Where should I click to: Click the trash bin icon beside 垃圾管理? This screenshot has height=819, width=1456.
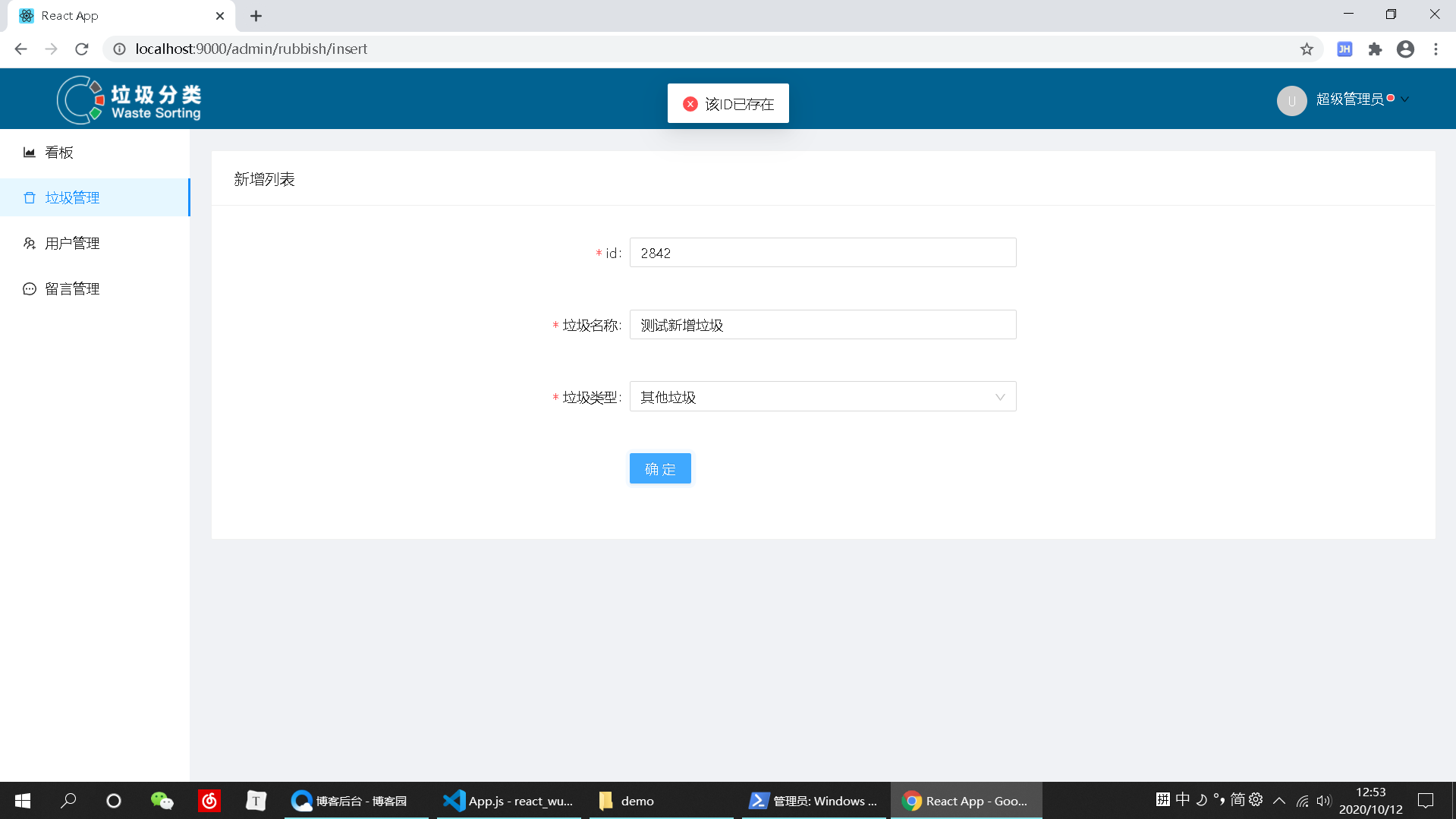coord(30,198)
